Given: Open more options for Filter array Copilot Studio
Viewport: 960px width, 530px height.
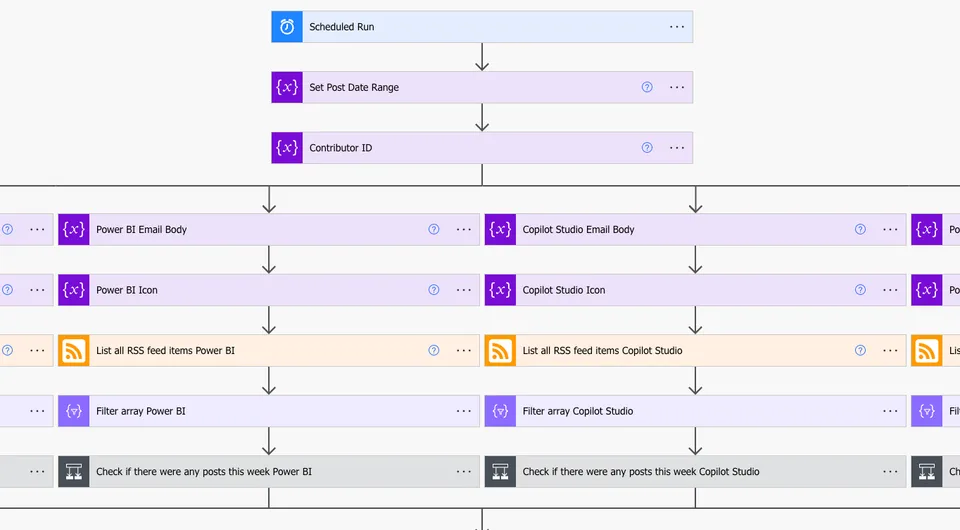Looking at the screenshot, I should 890,411.
